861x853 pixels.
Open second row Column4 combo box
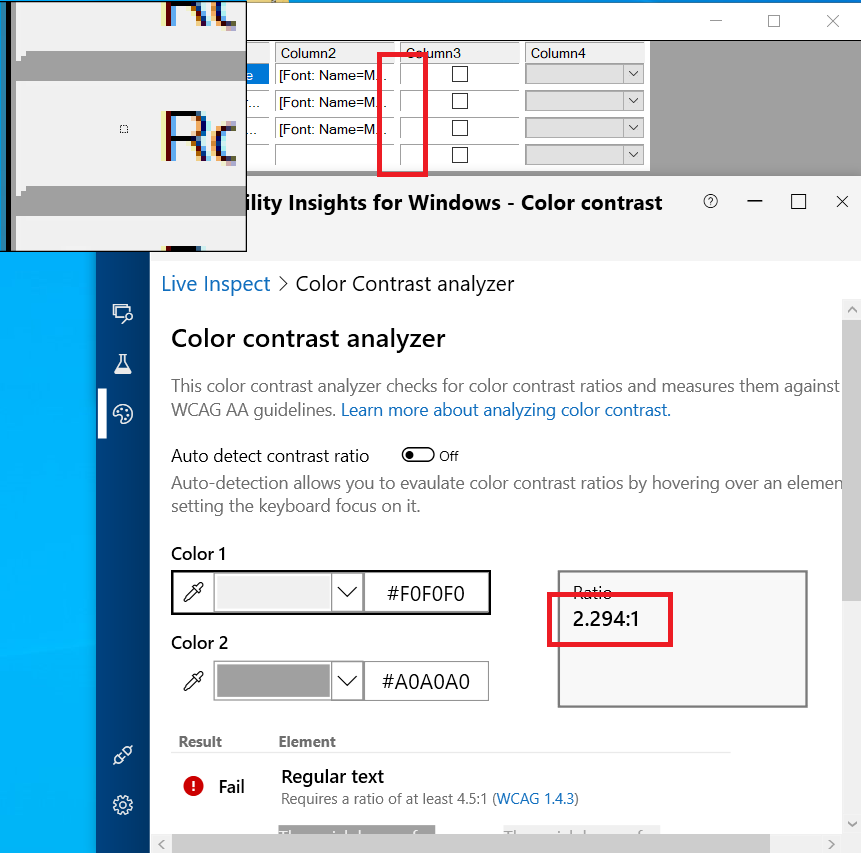point(584,101)
